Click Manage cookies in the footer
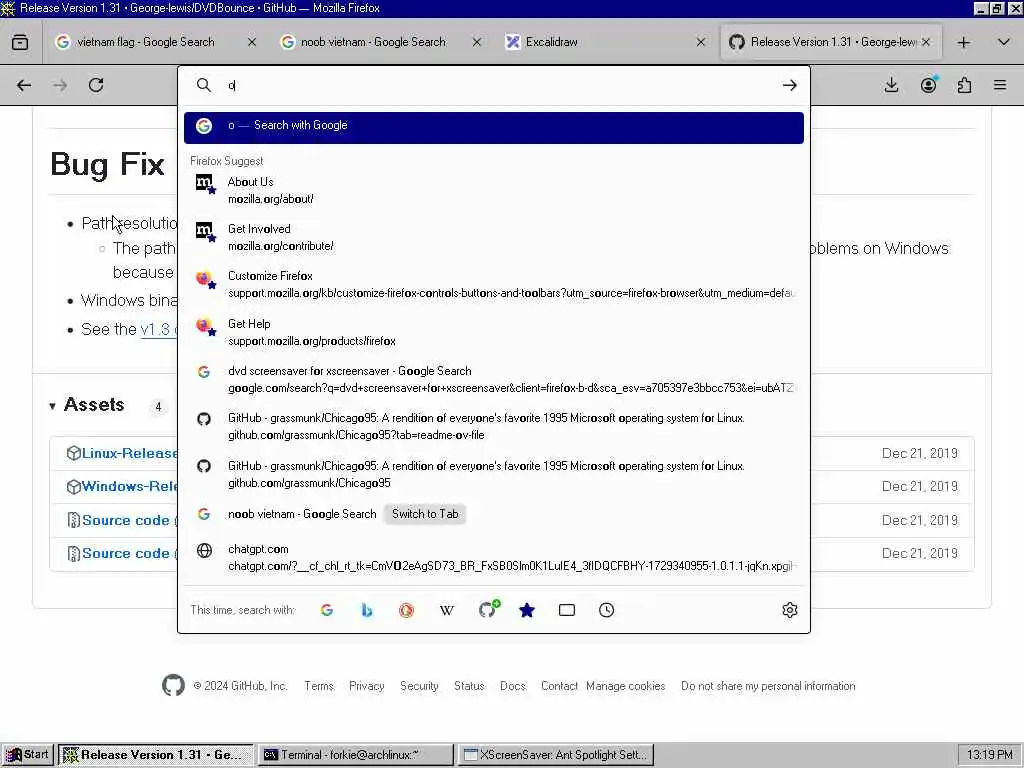 [x=626, y=686]
